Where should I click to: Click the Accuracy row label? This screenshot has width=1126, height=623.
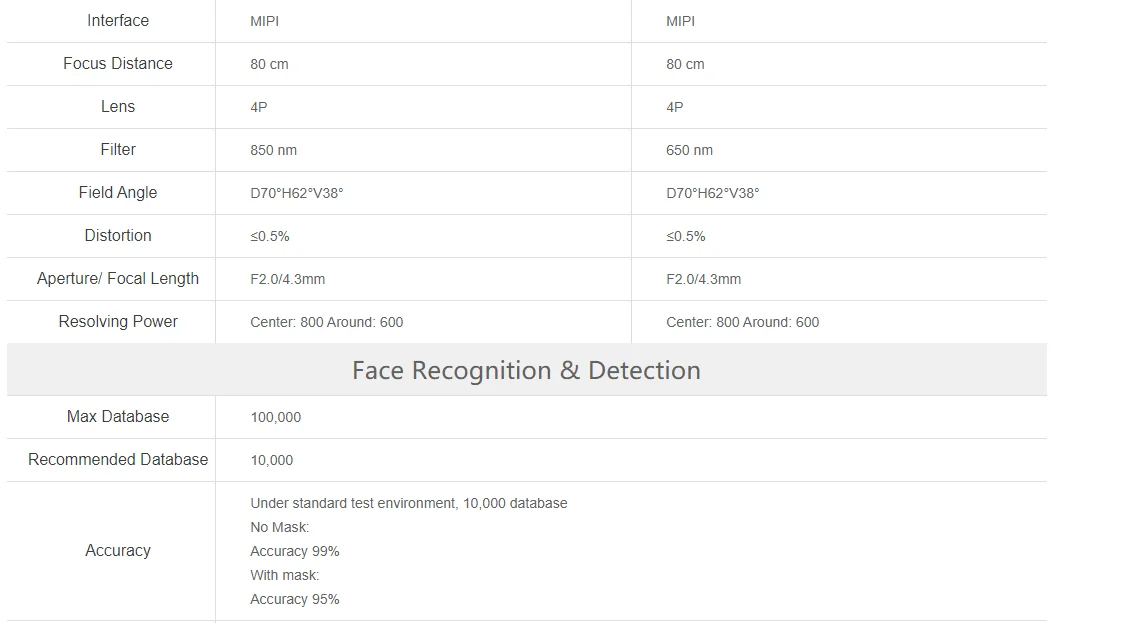118,551
